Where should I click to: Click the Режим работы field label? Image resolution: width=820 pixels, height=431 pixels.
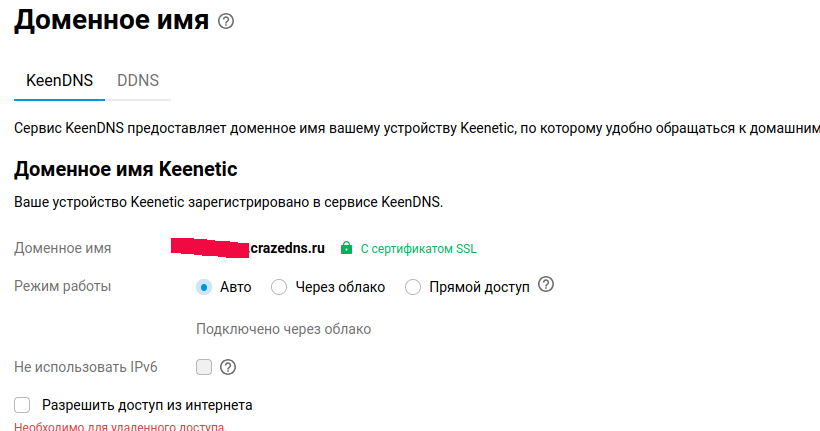tap(62, 287)
